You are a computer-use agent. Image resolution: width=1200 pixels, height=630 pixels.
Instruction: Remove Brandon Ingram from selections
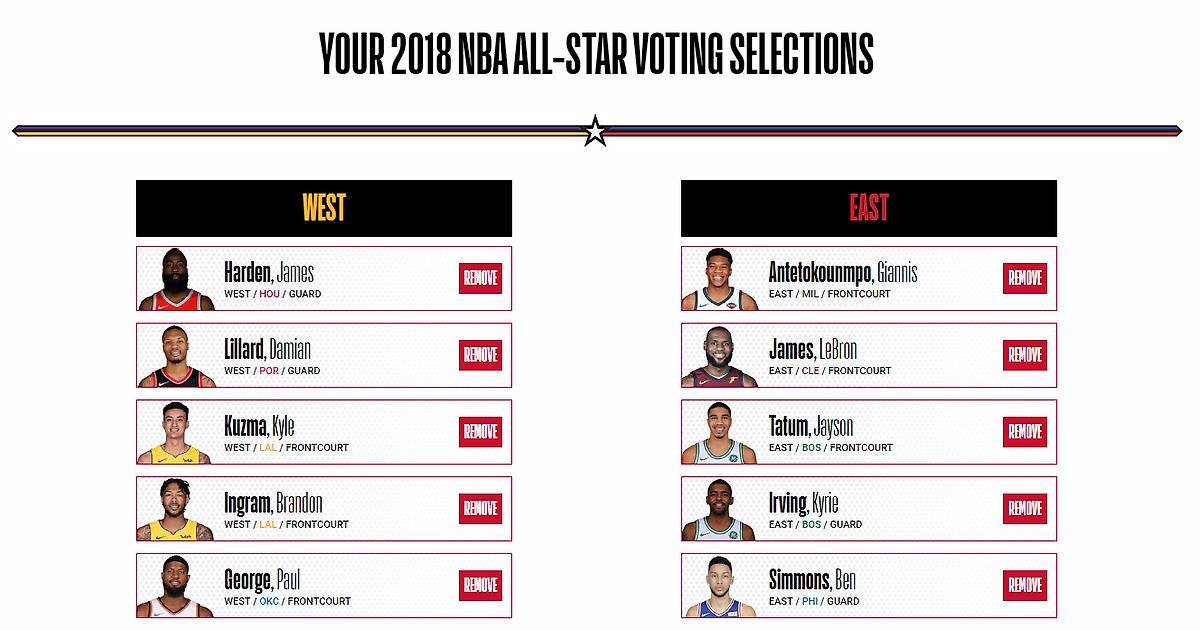[x=480, y=508]
